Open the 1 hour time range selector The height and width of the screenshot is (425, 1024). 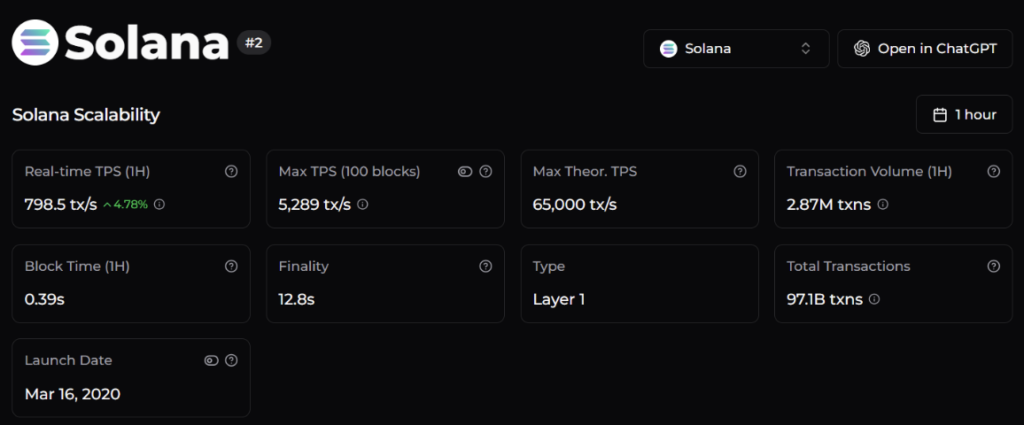[964, 114]
